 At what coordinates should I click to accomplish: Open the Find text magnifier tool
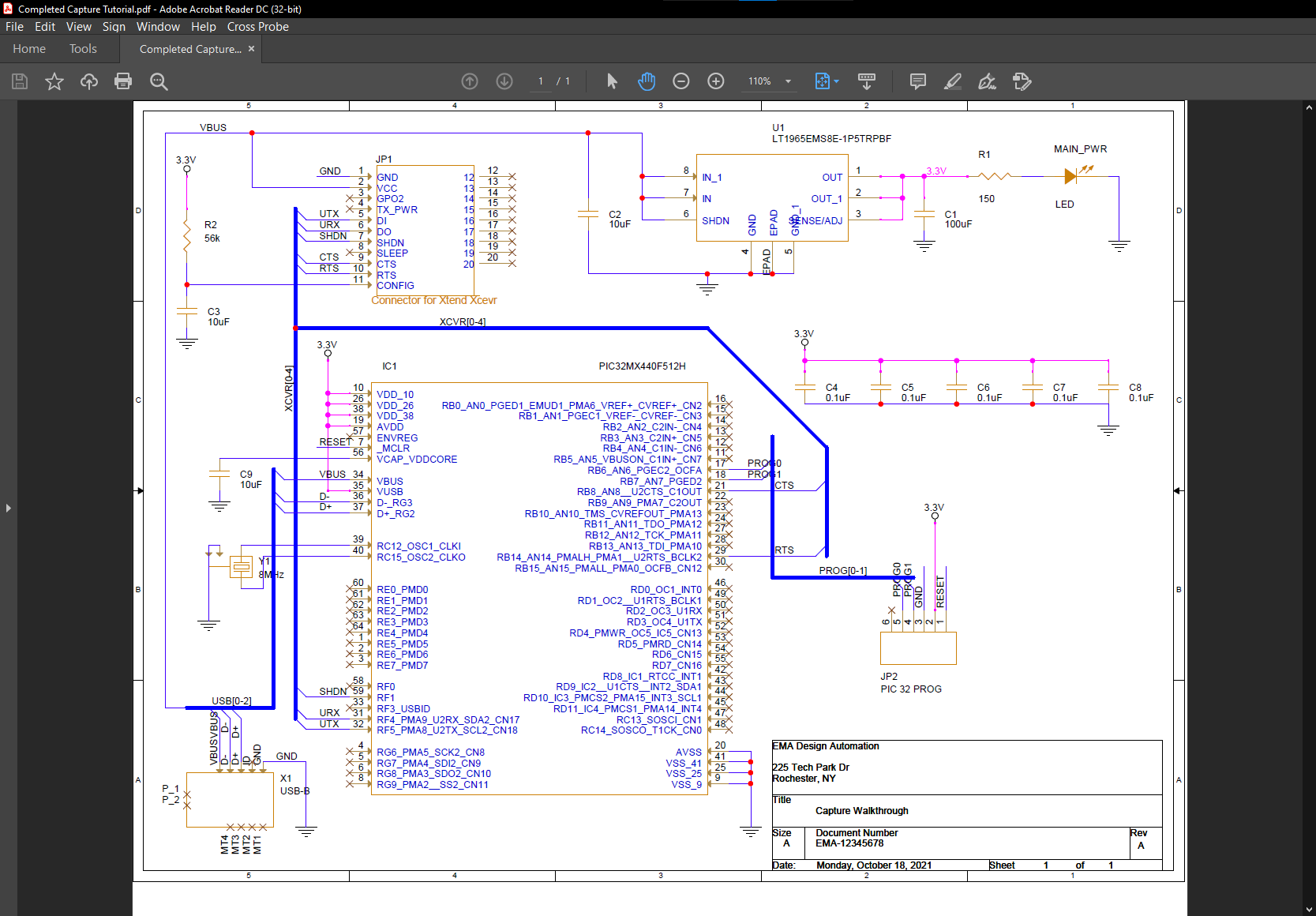(159, 81)
